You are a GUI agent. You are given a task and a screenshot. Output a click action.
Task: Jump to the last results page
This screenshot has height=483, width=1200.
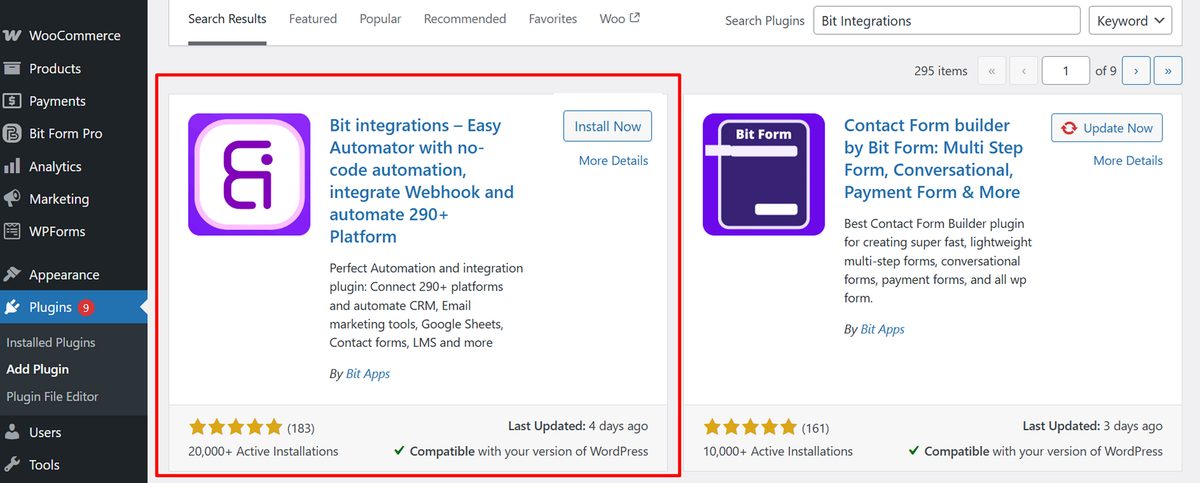pos(1168,71)
